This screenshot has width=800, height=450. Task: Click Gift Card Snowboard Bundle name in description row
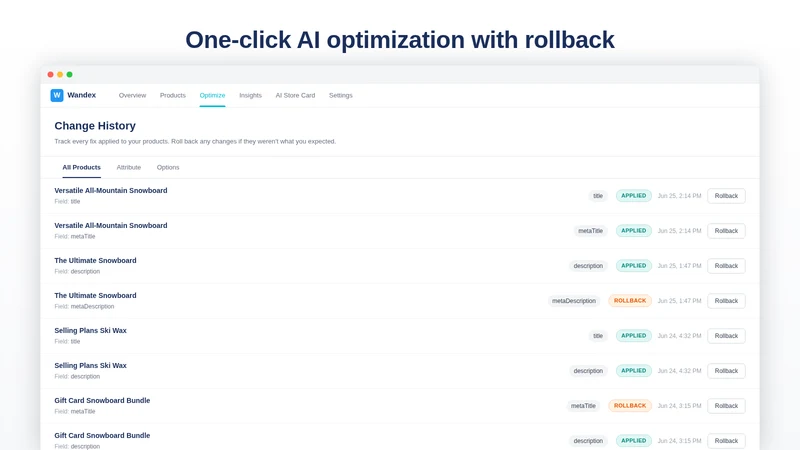tap(102, 435)
